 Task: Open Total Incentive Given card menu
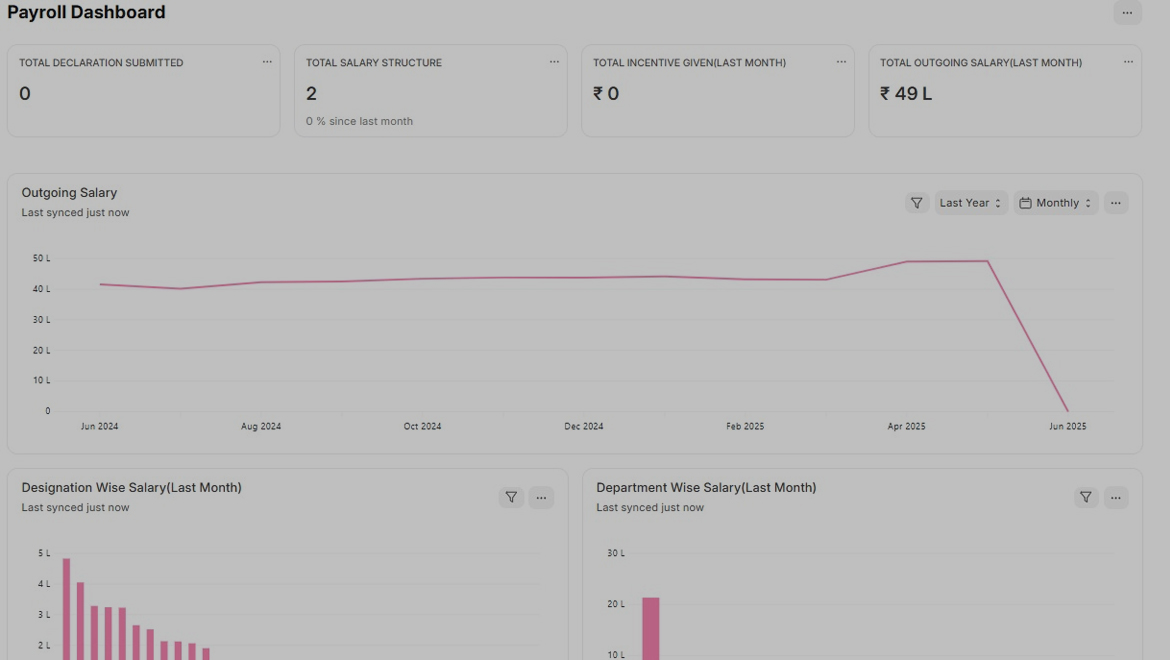[x=841, y=62]
